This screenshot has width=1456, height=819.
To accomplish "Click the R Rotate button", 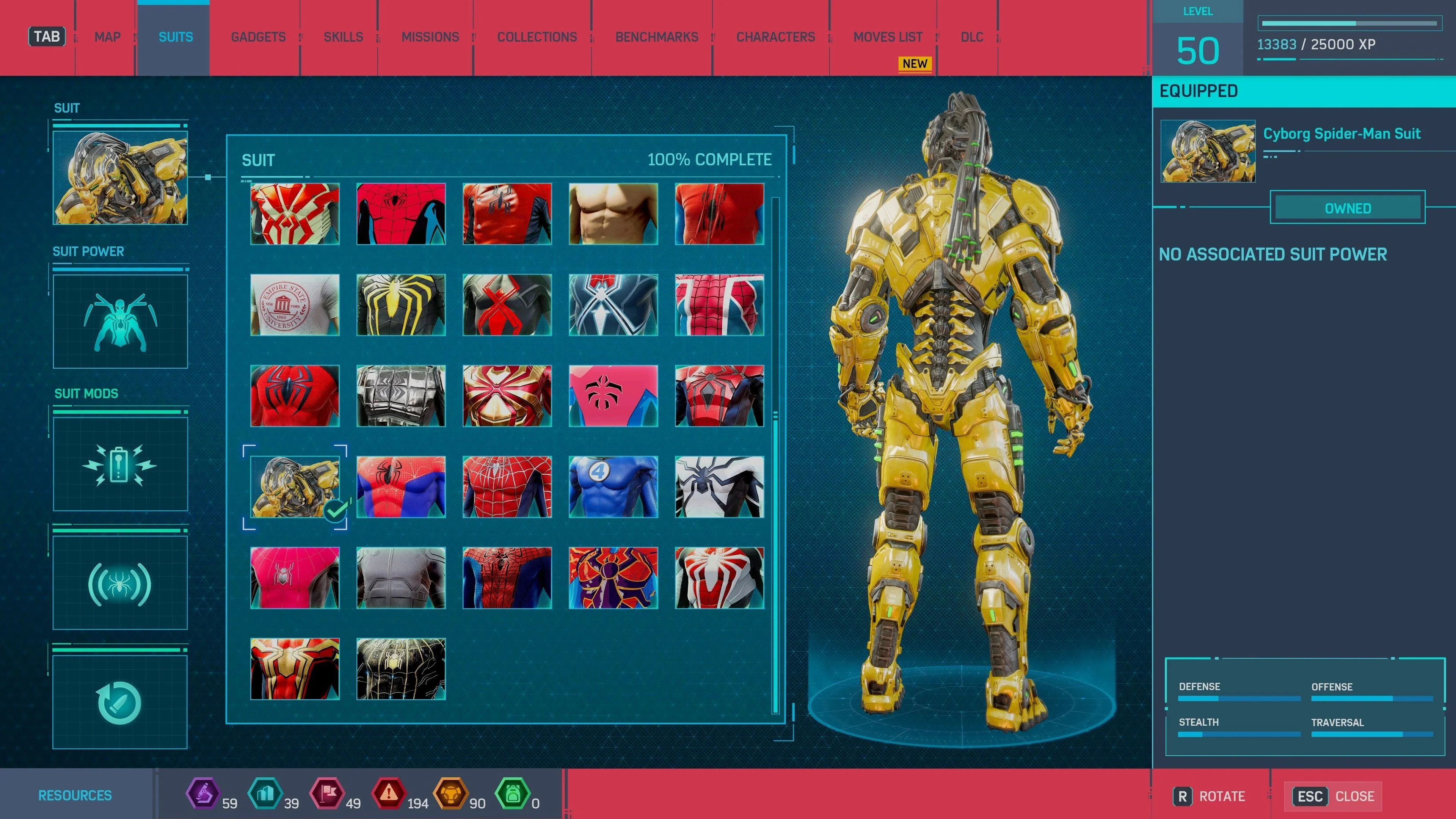I will tap(1210, 796).
